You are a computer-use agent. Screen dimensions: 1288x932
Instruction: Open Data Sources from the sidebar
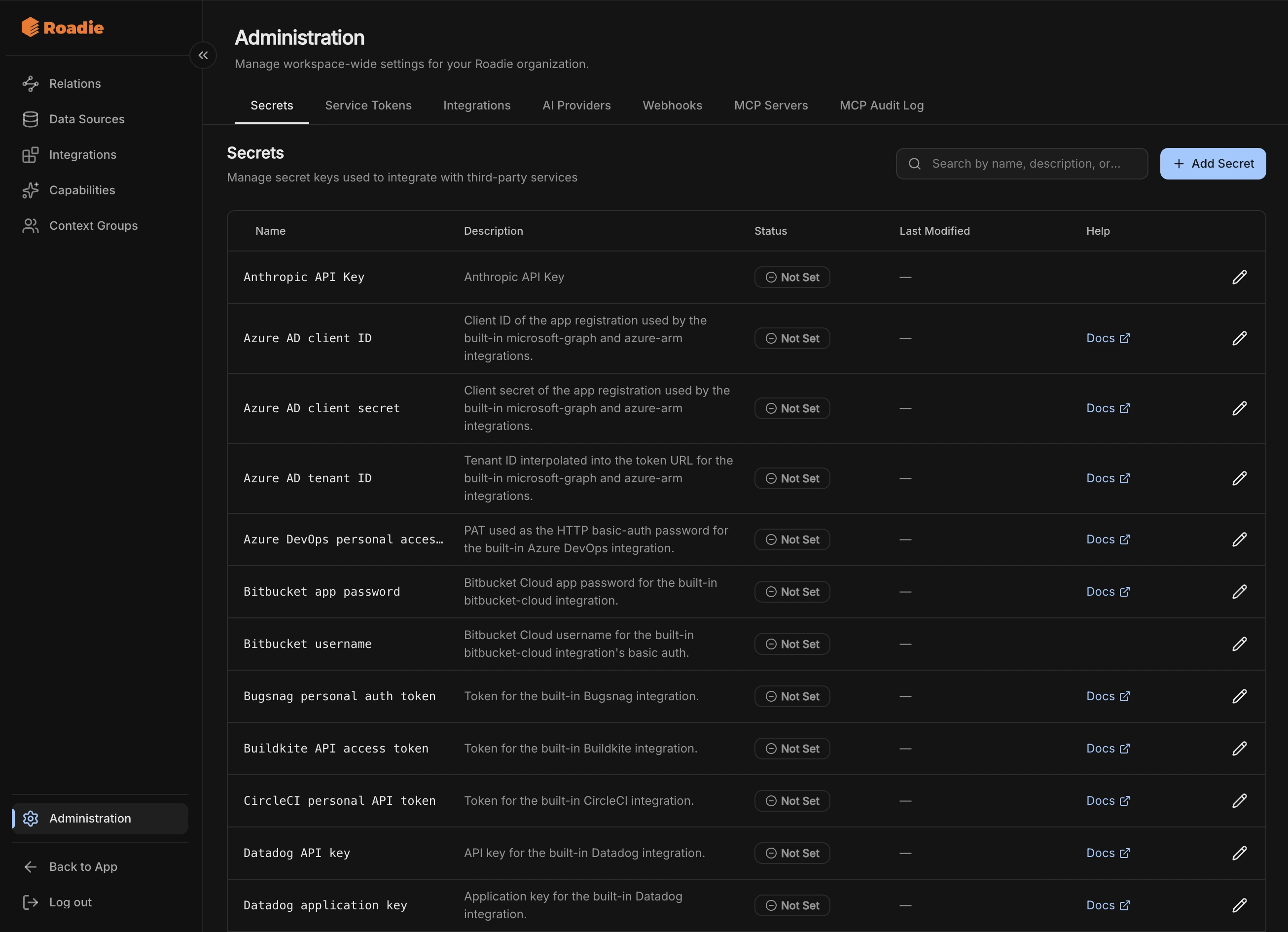tap(100, 119)
